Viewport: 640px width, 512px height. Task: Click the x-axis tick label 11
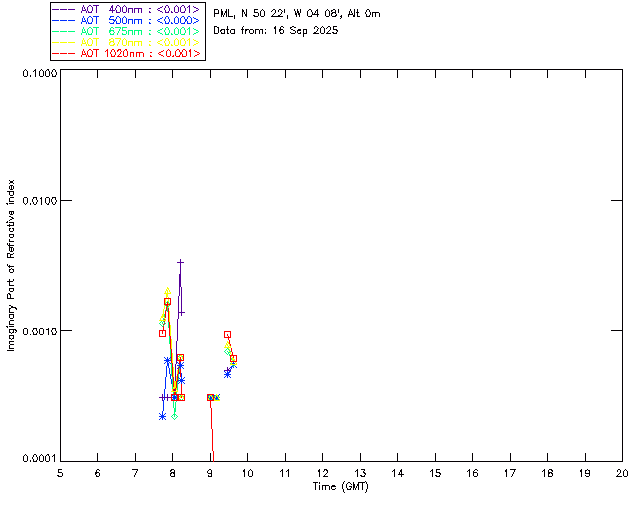tap(285, 473)
